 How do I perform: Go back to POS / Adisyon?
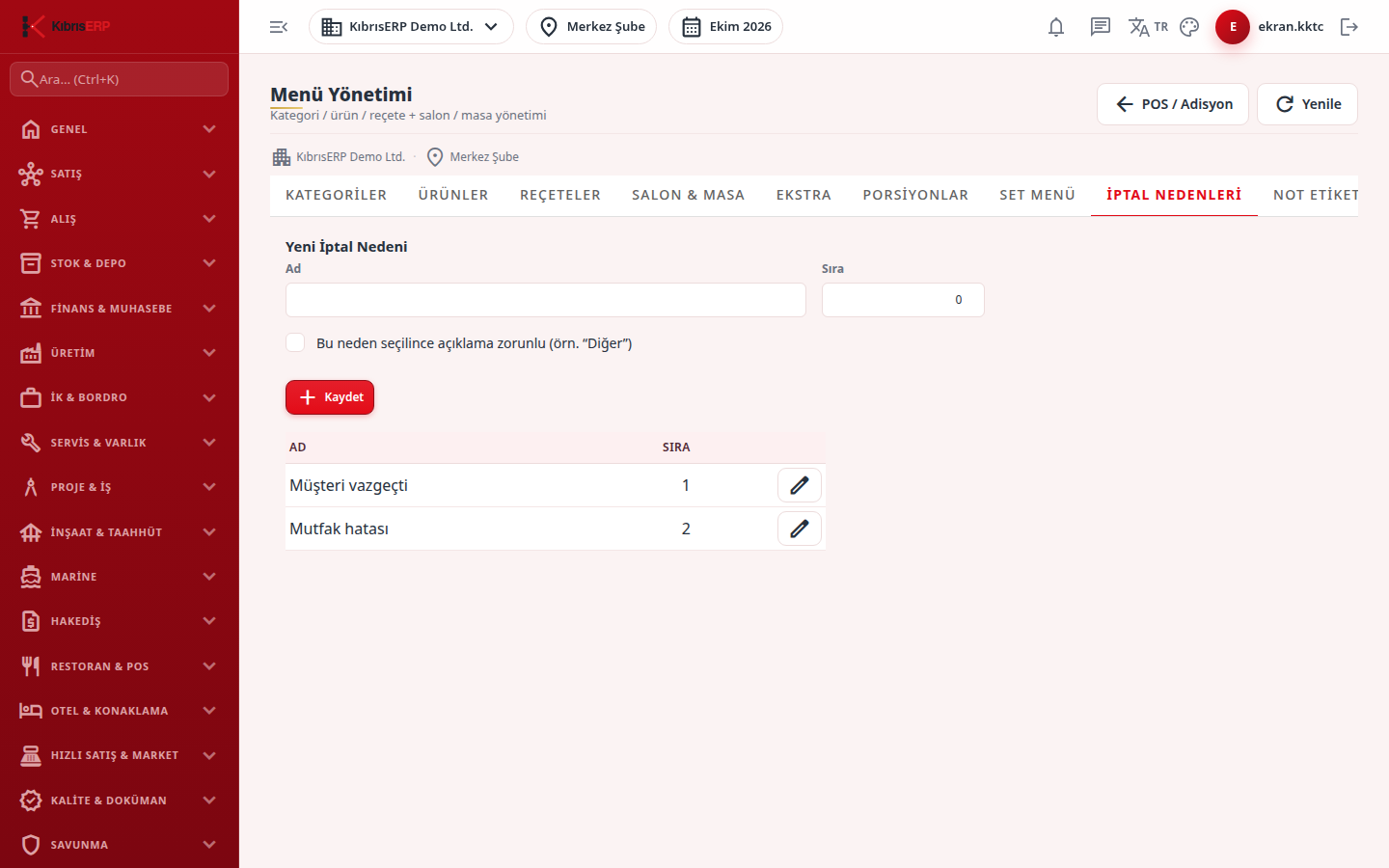click(x=1173, y=104)
